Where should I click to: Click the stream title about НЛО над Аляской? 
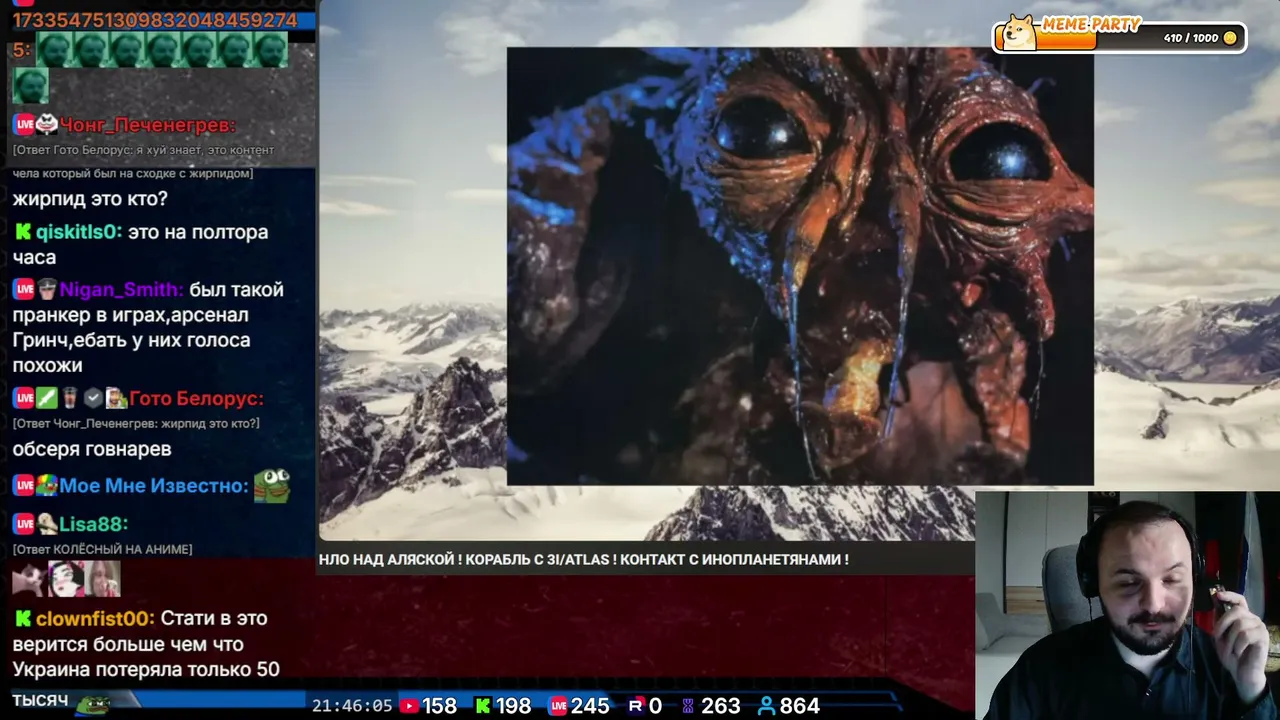point(584,560)
